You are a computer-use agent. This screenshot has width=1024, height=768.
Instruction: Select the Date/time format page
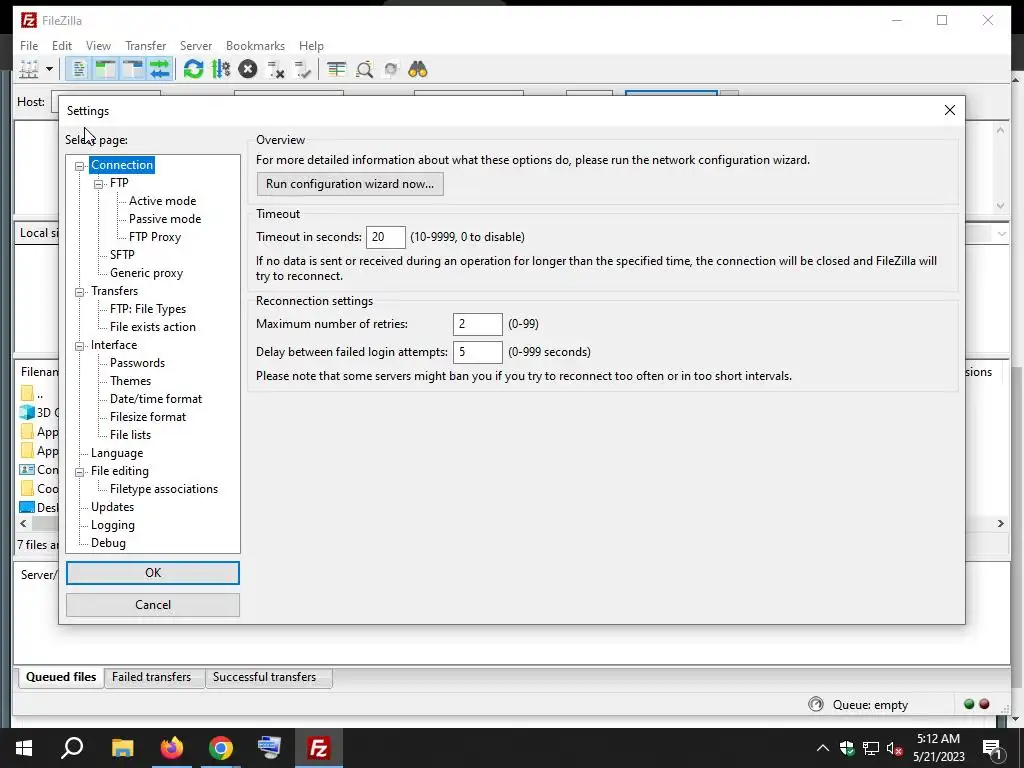click(156, 398)
